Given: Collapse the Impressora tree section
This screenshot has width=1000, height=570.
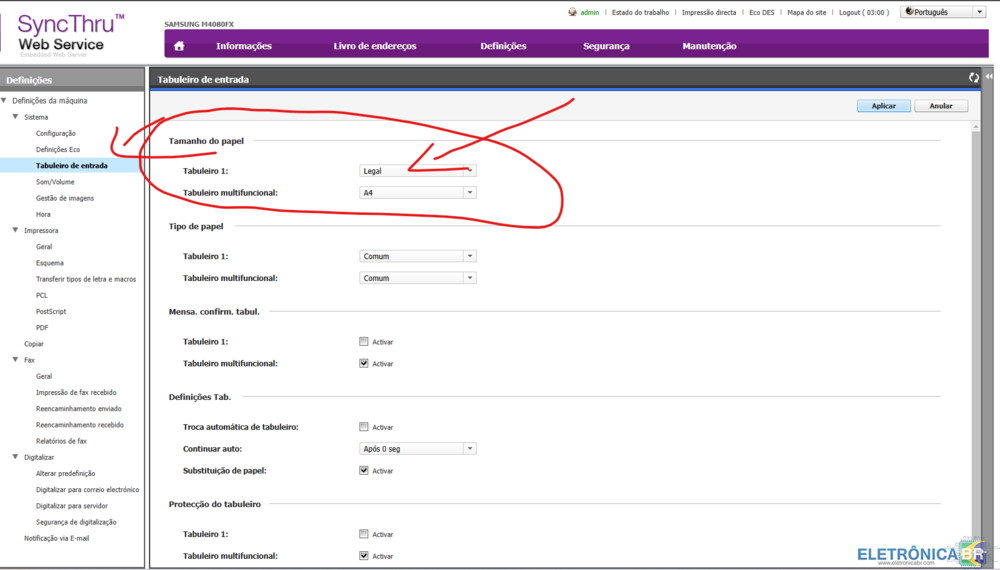Looking at the screenshot, I should pyautogui.click(x=15, y=230).
